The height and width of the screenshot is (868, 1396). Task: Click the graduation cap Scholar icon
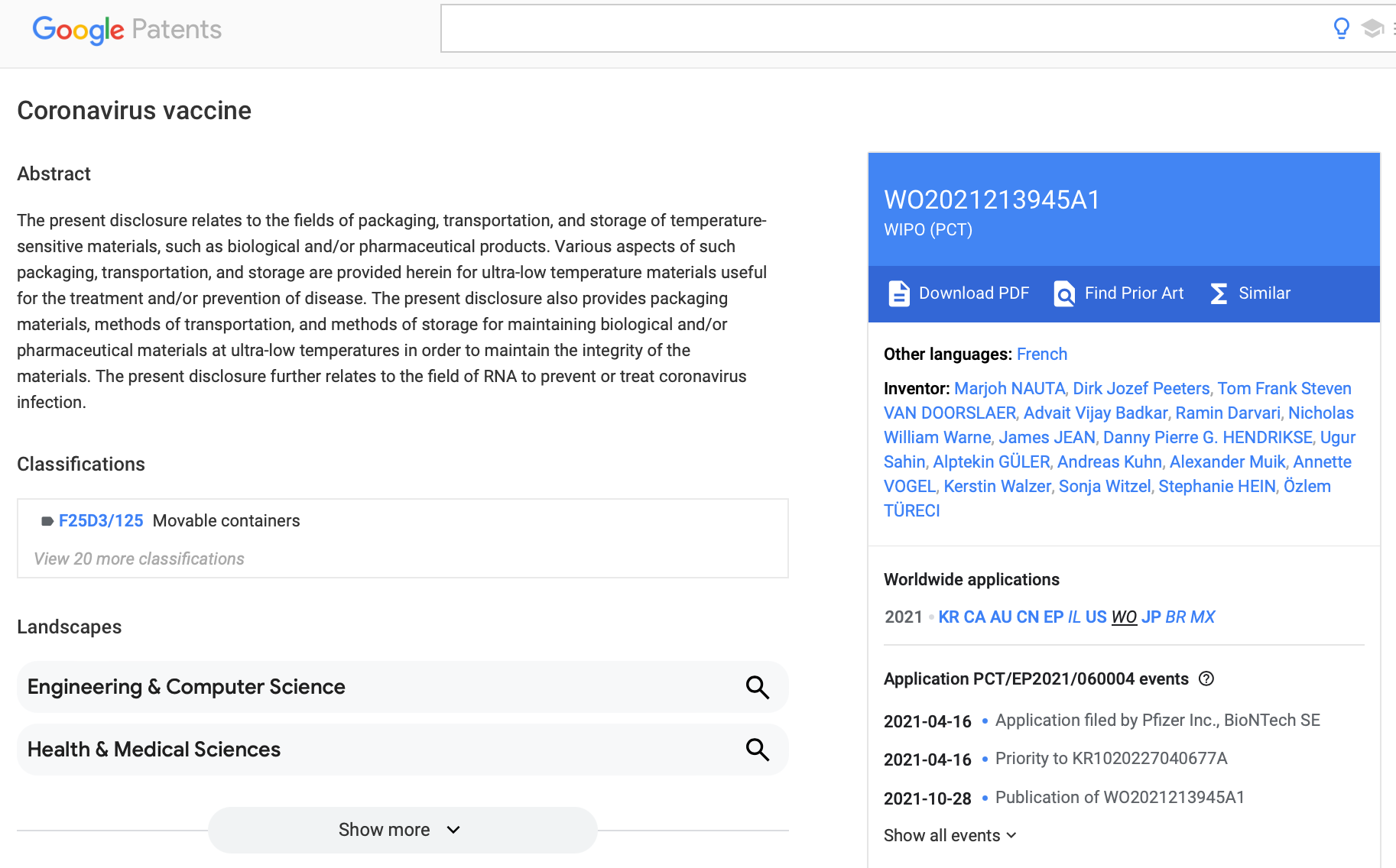pyautogui.click(x=1372, y=28)
